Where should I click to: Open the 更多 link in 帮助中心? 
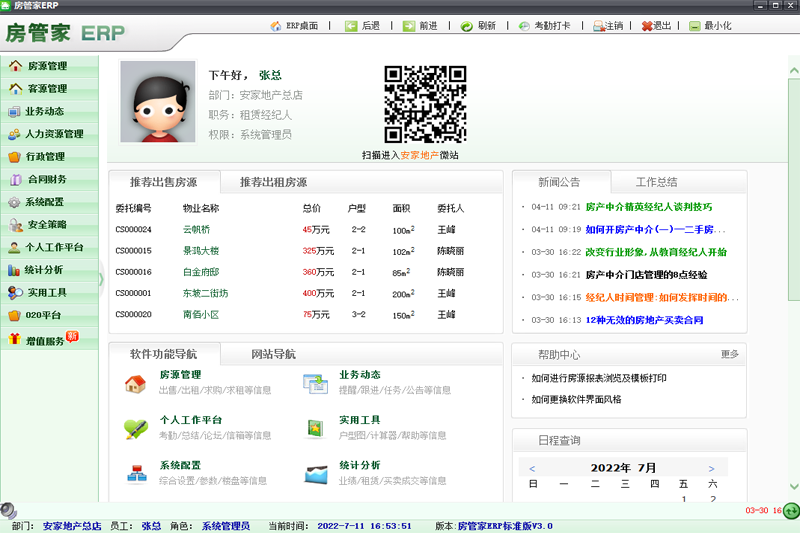click(729, 354)
